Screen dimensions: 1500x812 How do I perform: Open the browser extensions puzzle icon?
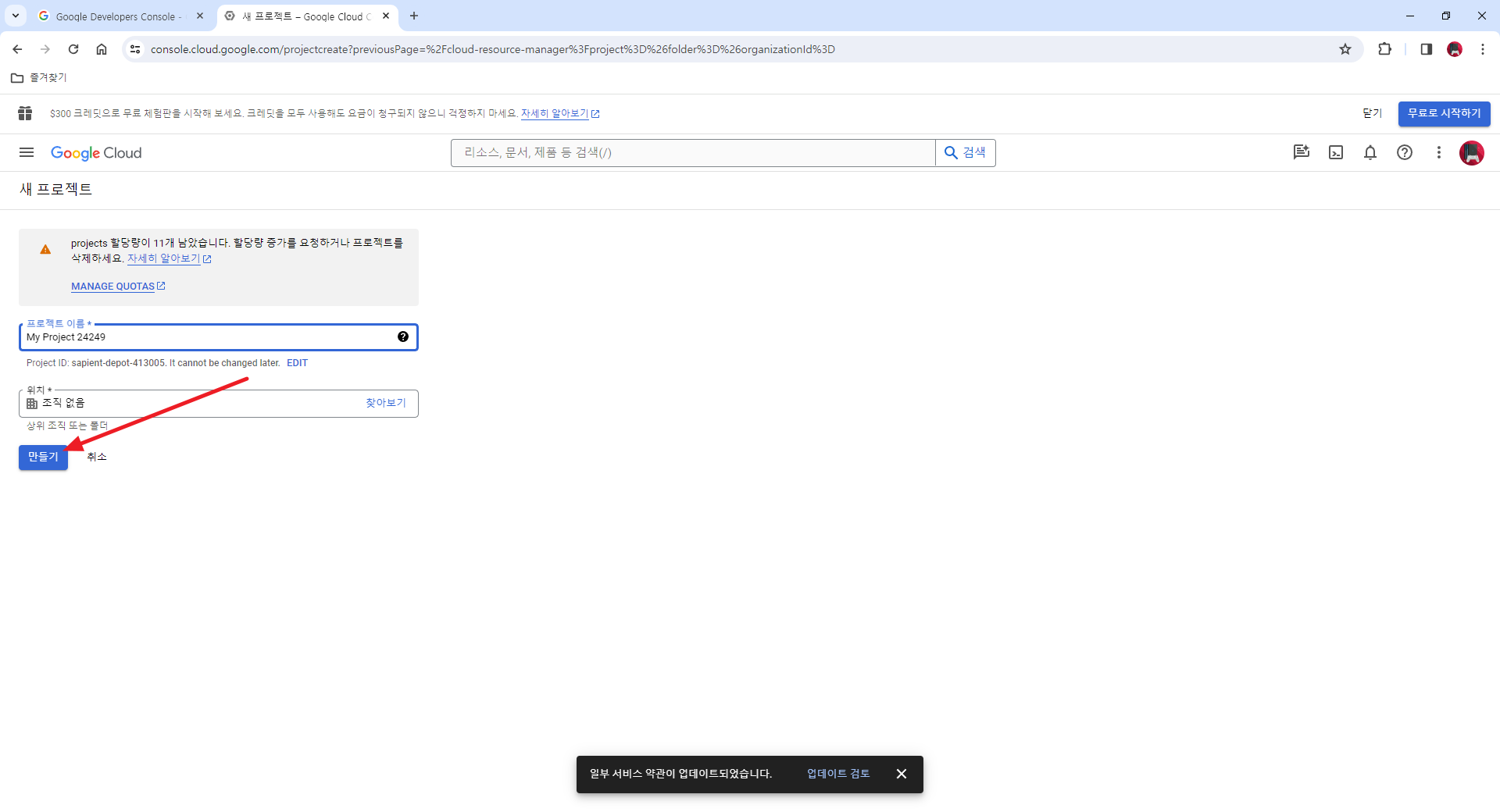1385,48
